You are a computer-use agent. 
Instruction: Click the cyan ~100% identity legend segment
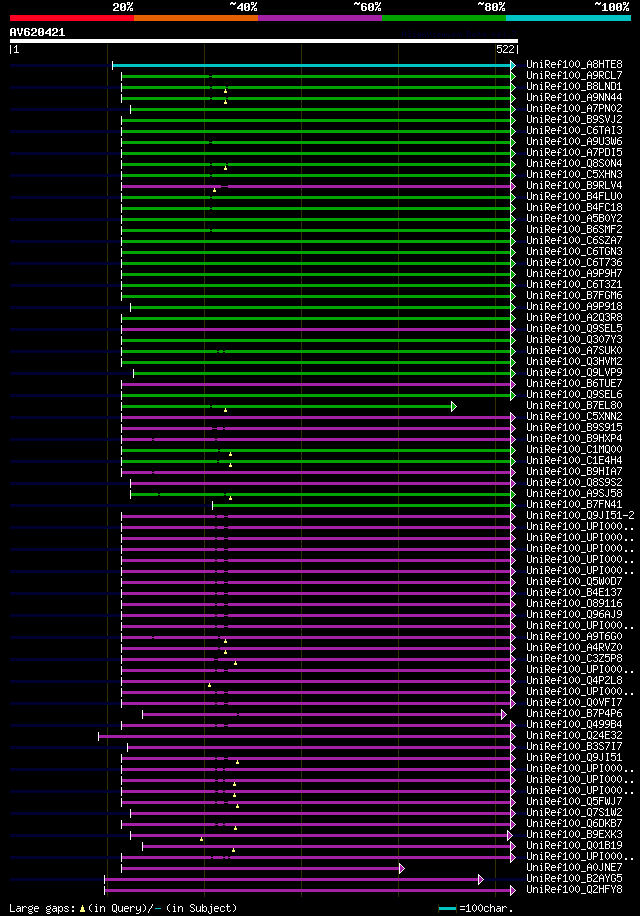point(568,18)
